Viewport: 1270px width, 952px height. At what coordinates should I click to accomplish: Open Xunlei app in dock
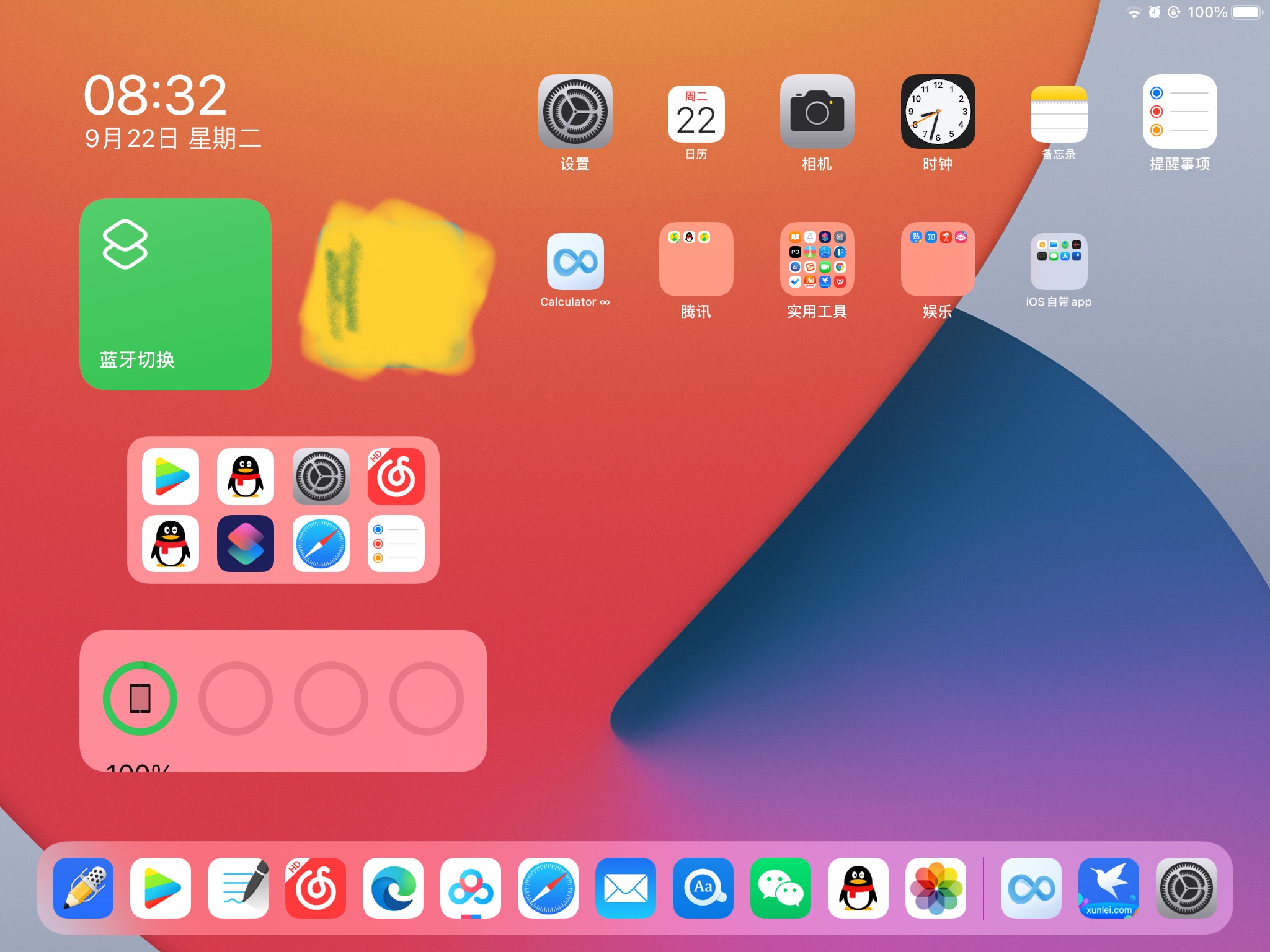click(x=1108, y=888)
